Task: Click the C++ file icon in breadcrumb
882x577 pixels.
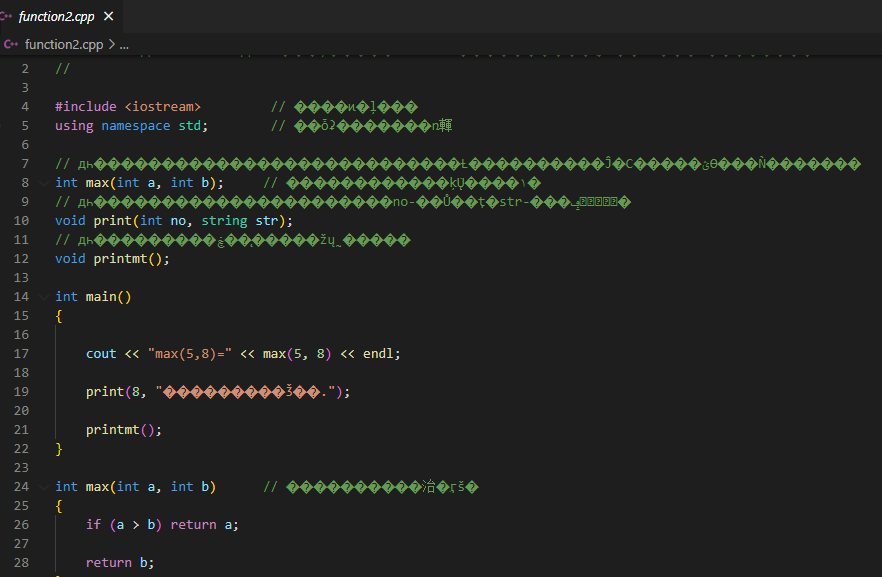Action: click(x=10, y=44)
